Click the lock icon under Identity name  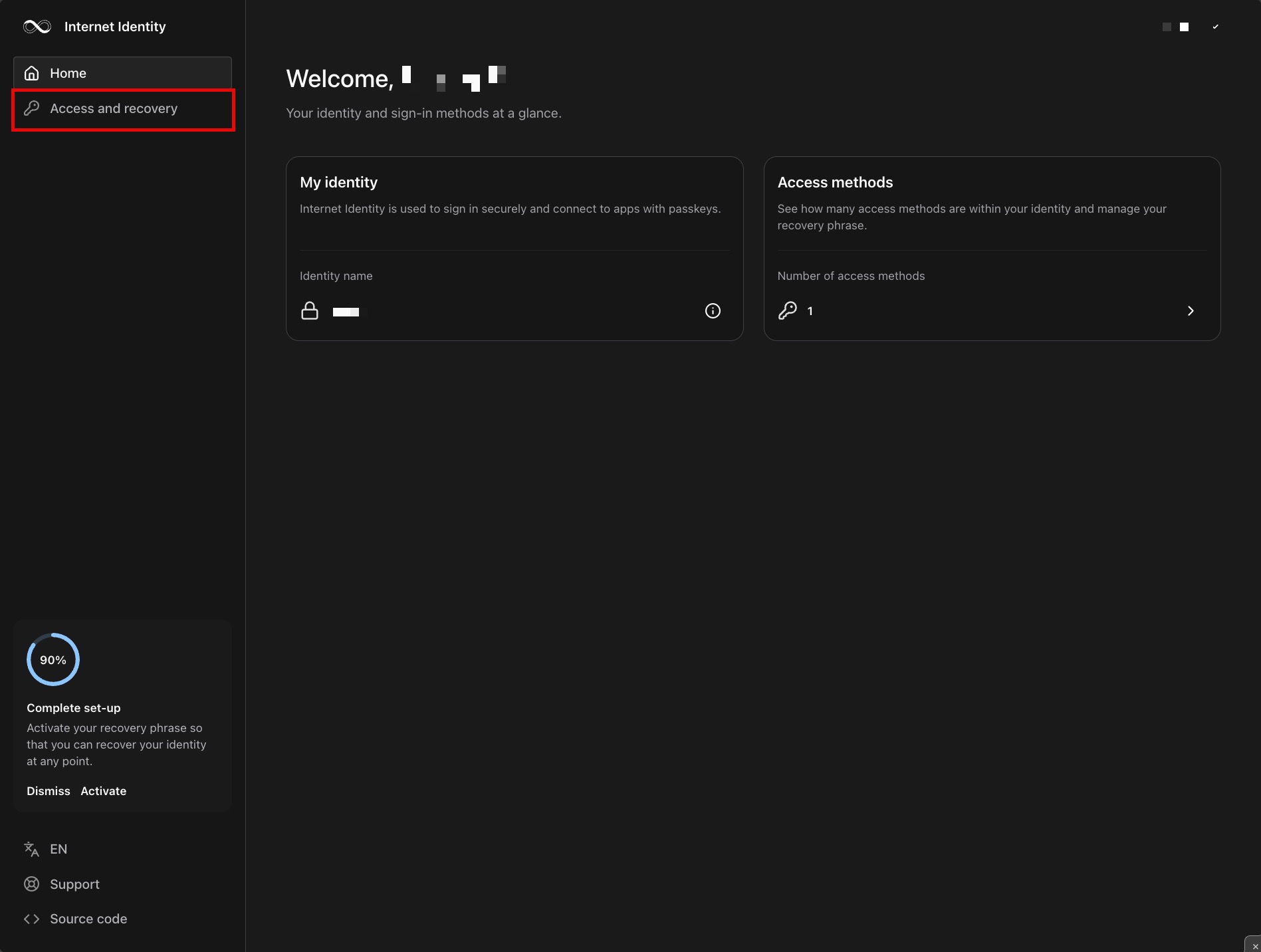click(310, 310)
